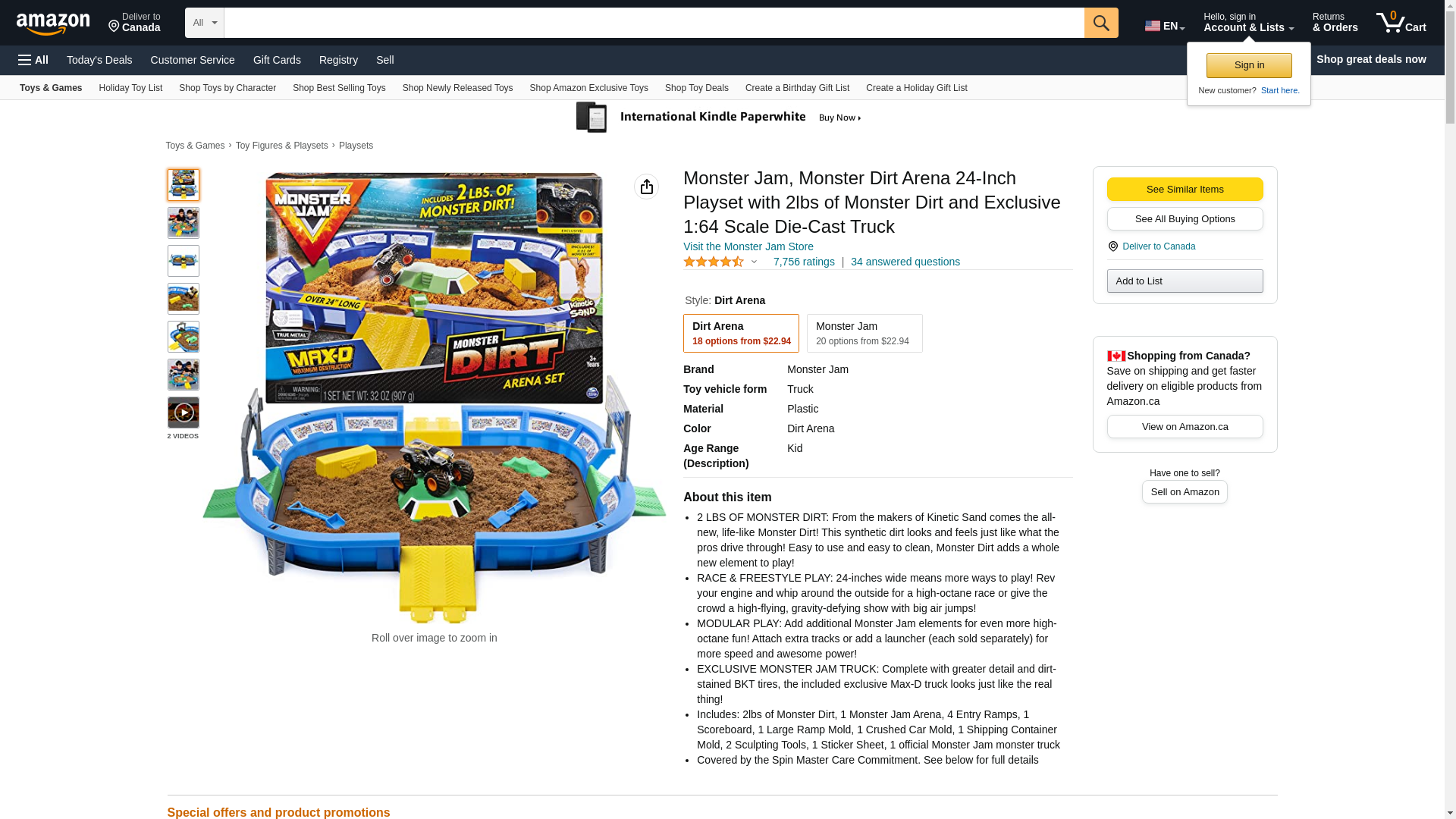Open Today's Deals in navigation bar

(x=99, y=60)
